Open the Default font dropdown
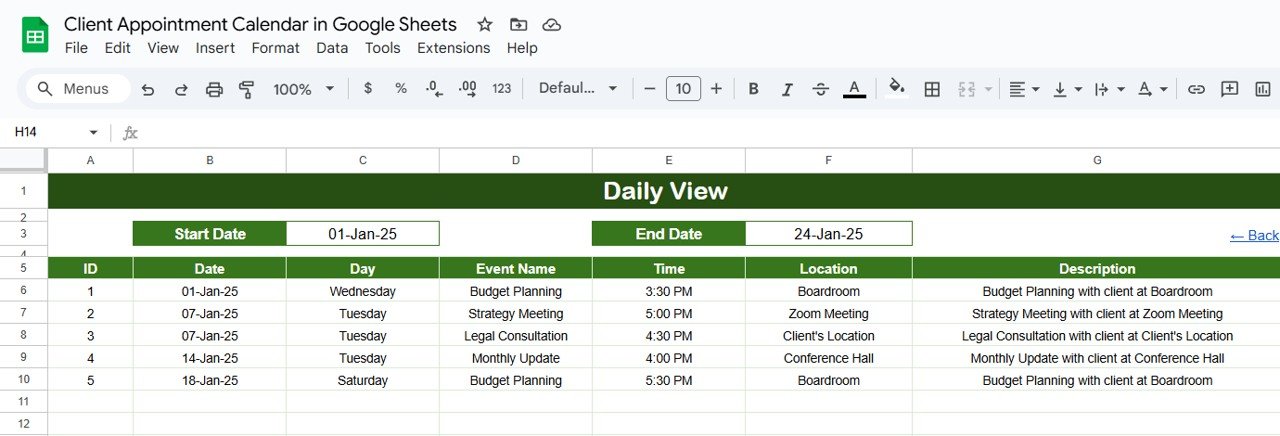 pyautogui.click(x=579, y=88)
